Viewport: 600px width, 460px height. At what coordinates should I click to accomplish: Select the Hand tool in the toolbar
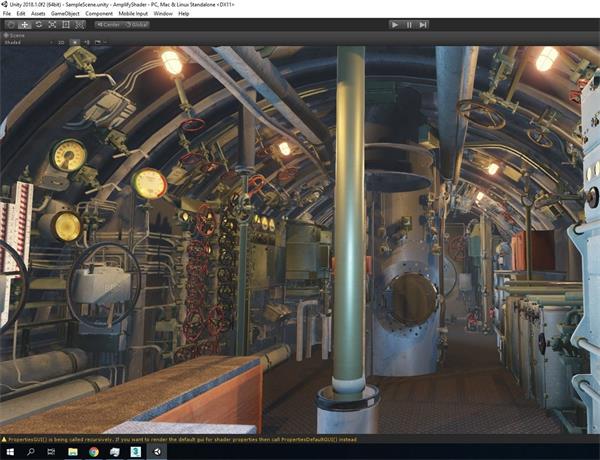click(x=9, y=24)
